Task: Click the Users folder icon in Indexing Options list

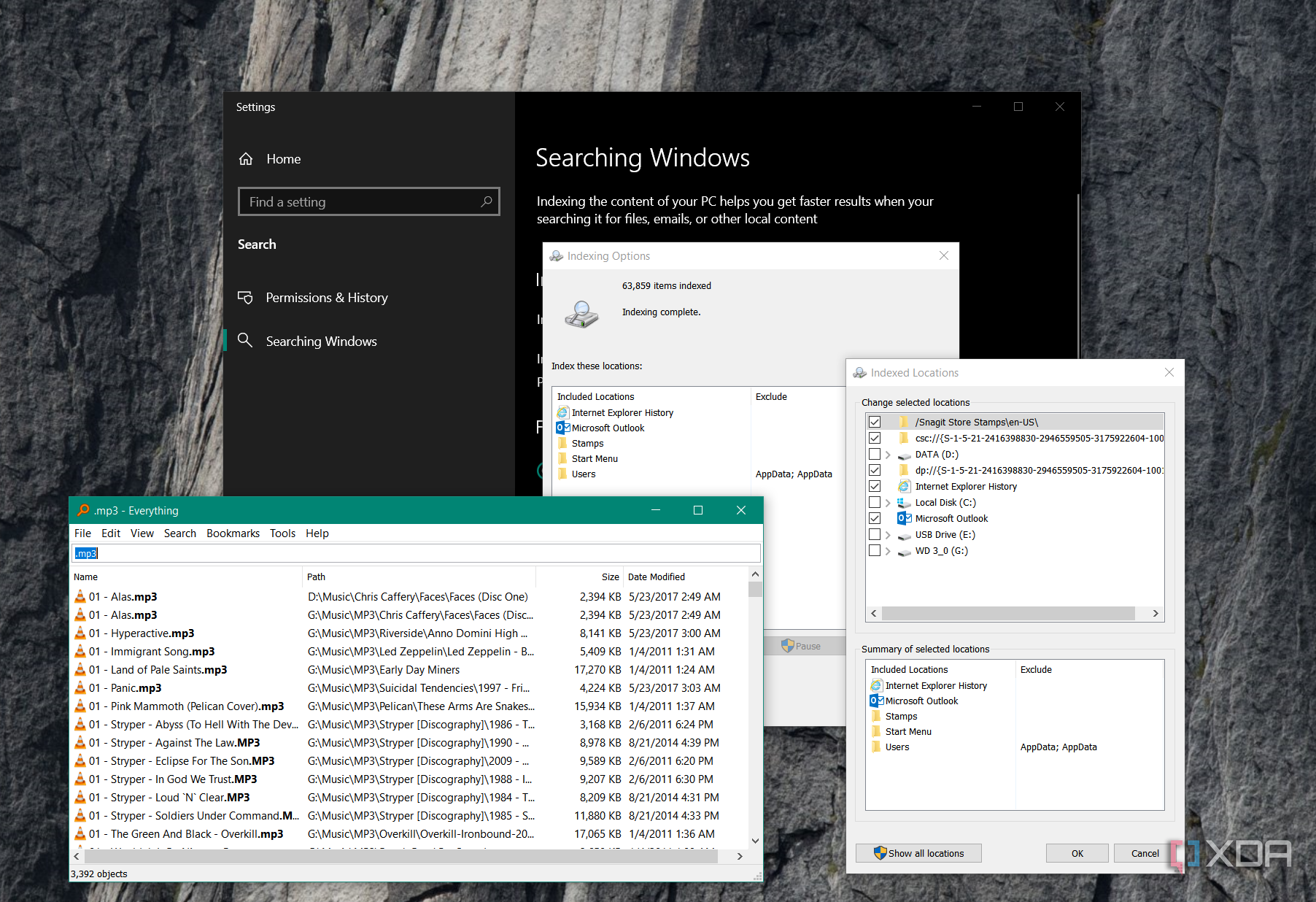Action: point(562,474)
